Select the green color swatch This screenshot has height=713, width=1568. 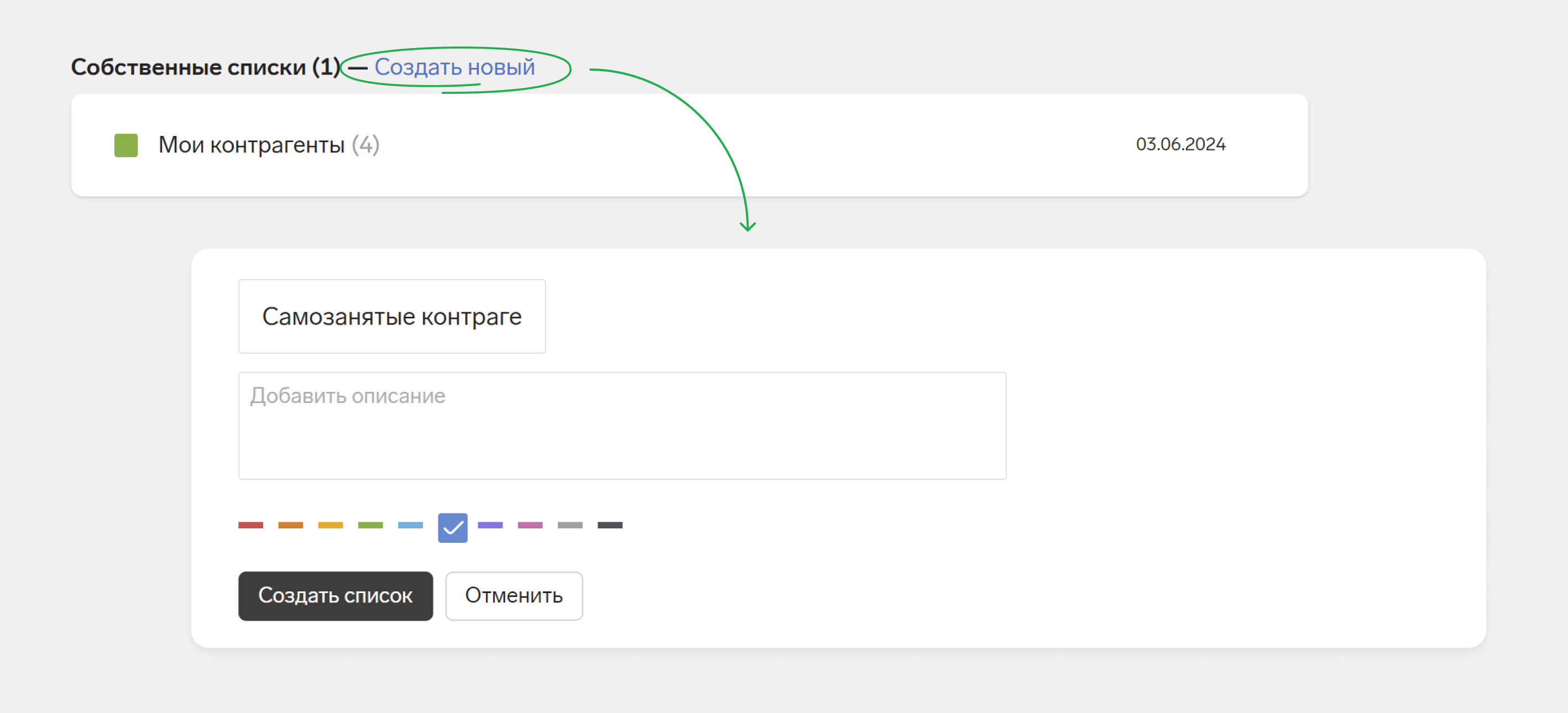click(x=370, y=525)
